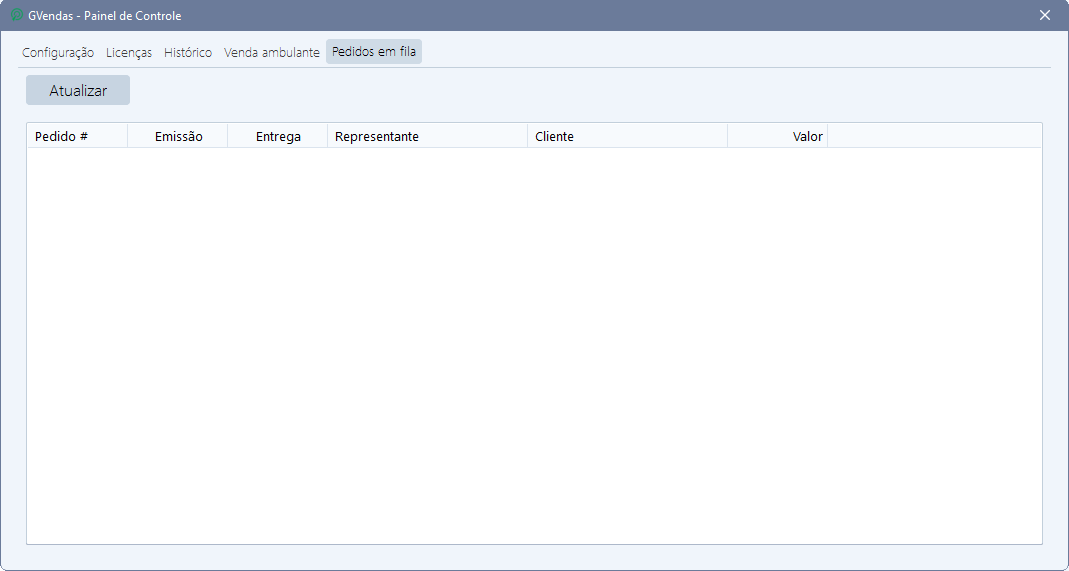Sort by the Cliente column header
The height and width of the screenshot is (571, 1069).
pyautogui.click(x=628, y=136)
